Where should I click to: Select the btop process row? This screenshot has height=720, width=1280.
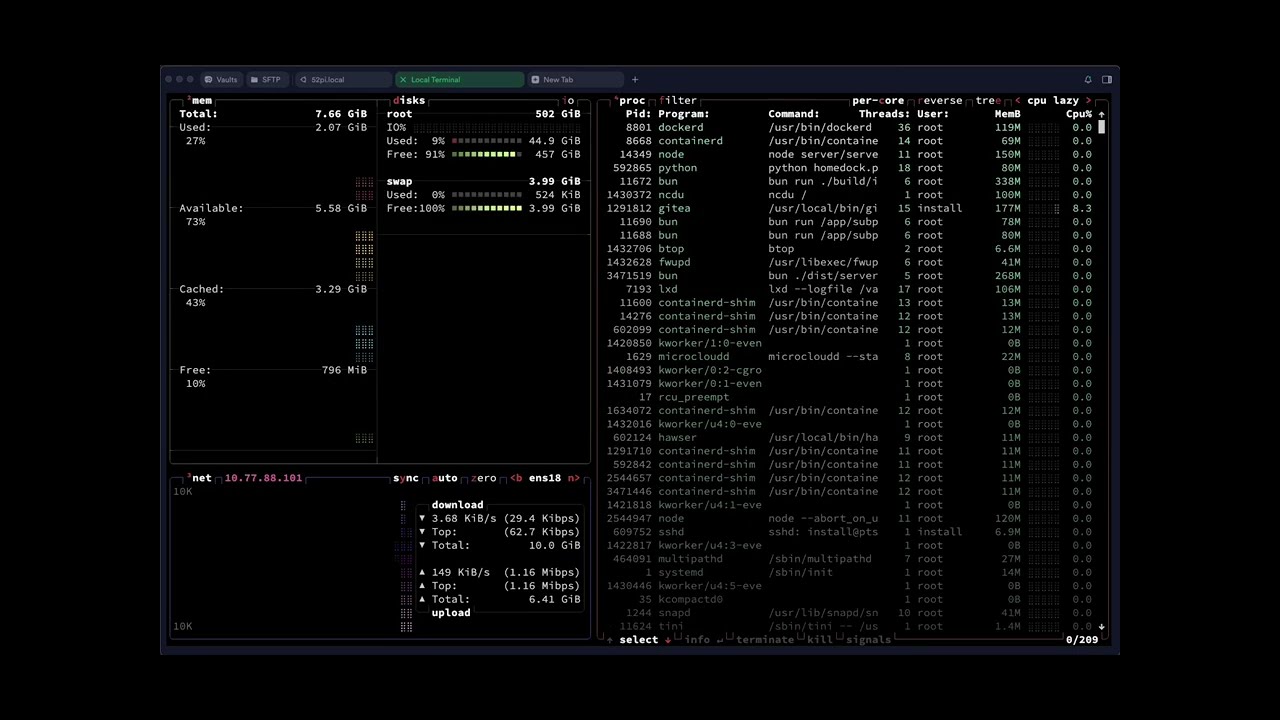click(x=851, y=249)
